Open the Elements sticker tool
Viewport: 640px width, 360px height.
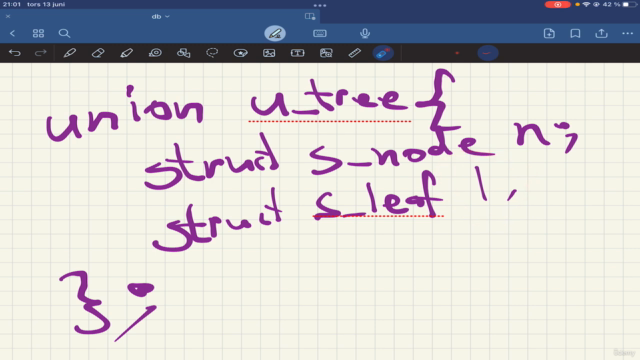click(x=240, y=53)
